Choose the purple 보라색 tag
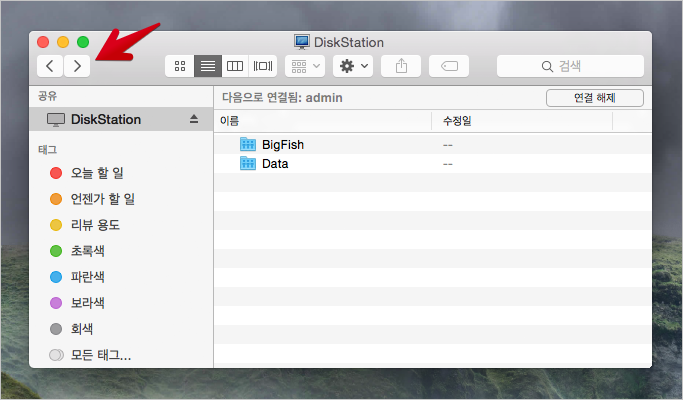 coord(77,303)
